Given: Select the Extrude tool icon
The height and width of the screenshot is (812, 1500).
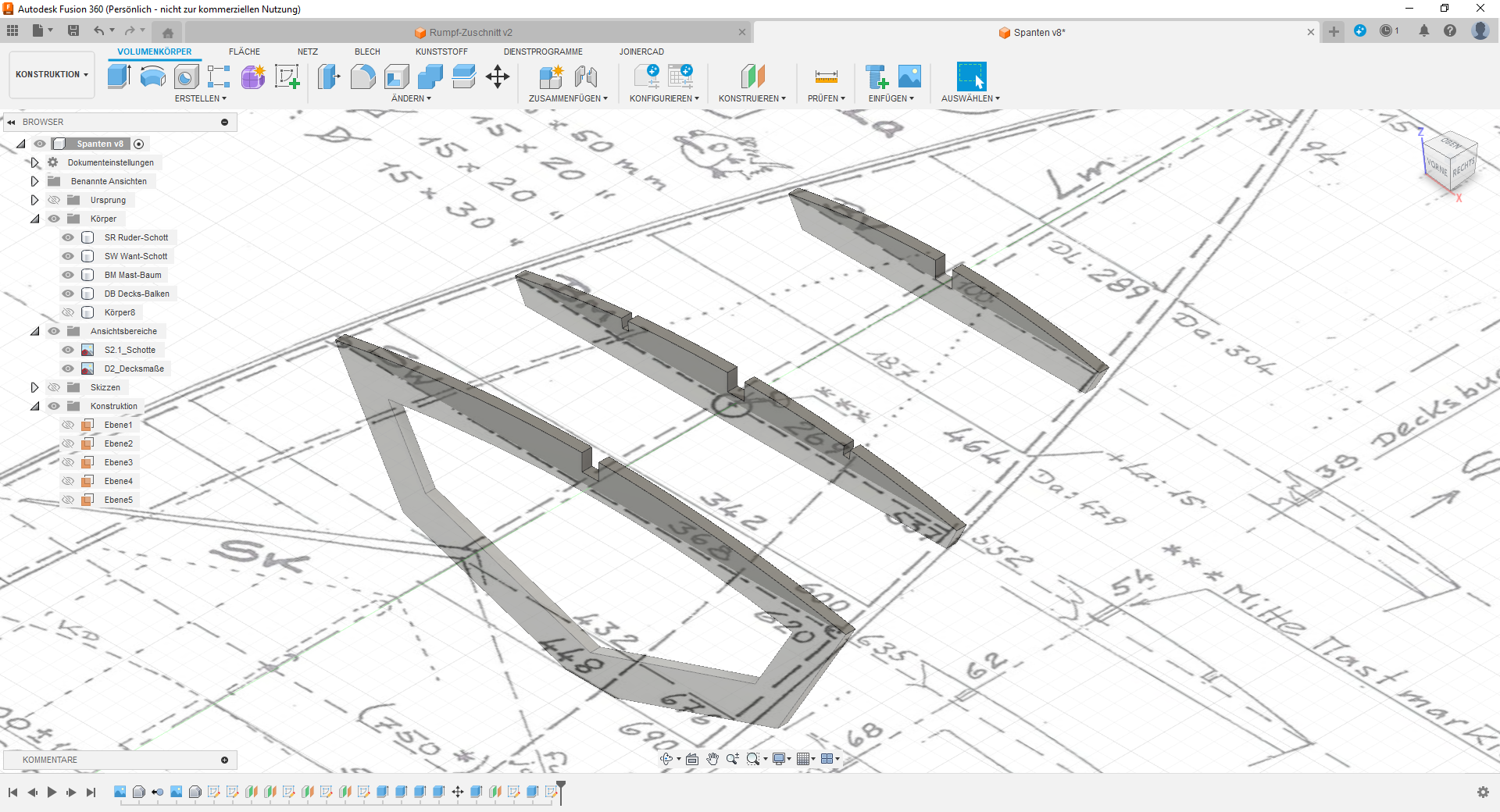Looking at the screenshot, I should (x=119, y=77).
